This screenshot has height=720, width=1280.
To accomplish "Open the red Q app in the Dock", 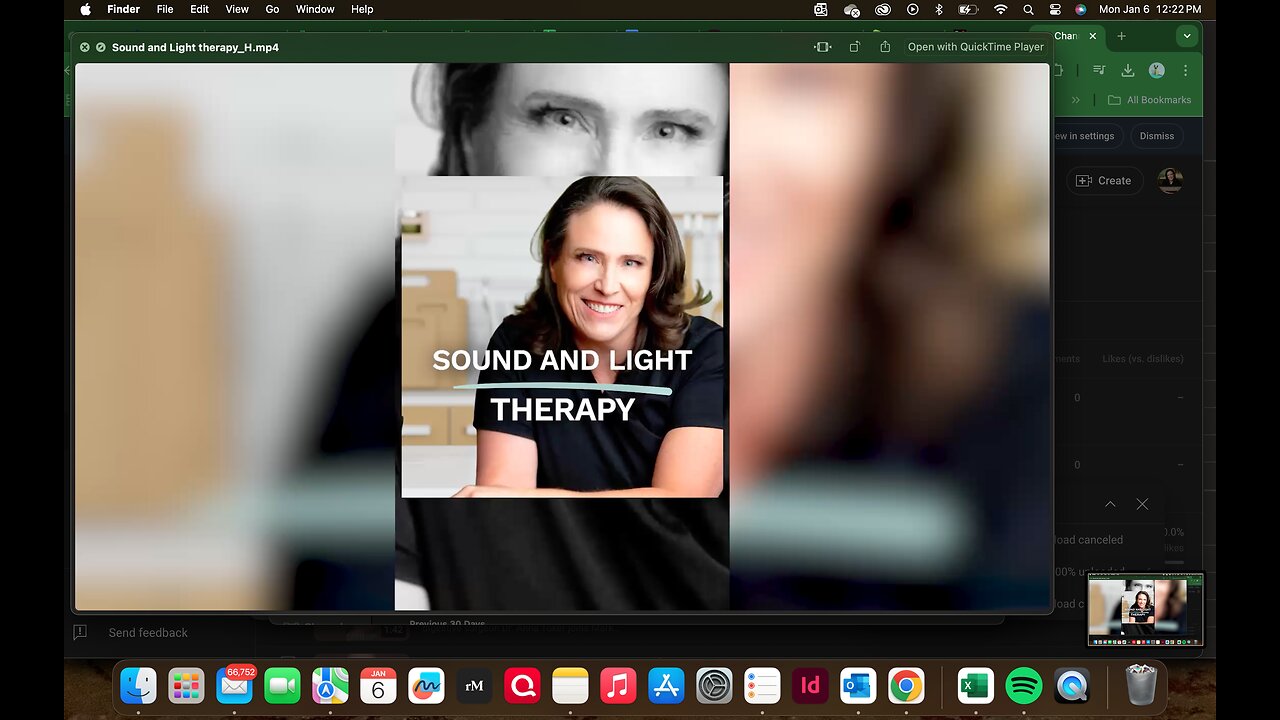I will 522,686.
